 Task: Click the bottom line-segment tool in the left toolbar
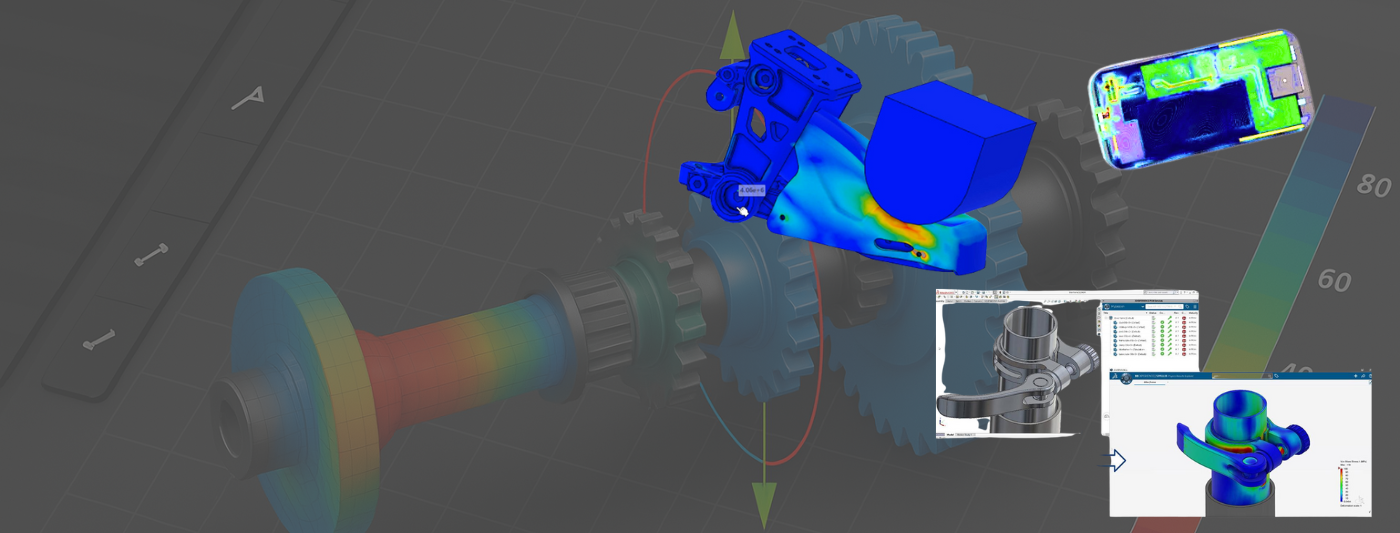(99, 341)
